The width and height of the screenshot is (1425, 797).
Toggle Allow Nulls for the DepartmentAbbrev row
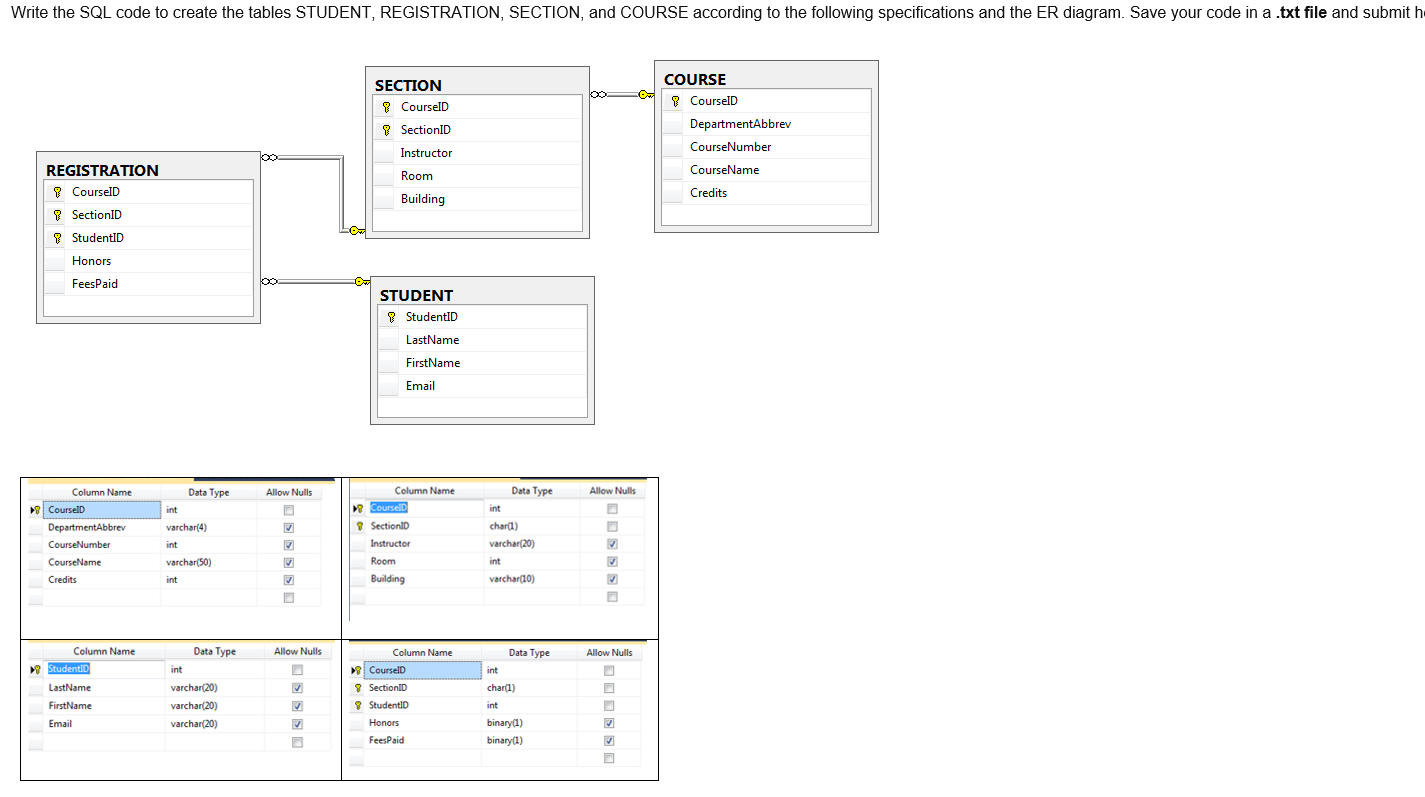pyautogui.click(x=288, y=528)
